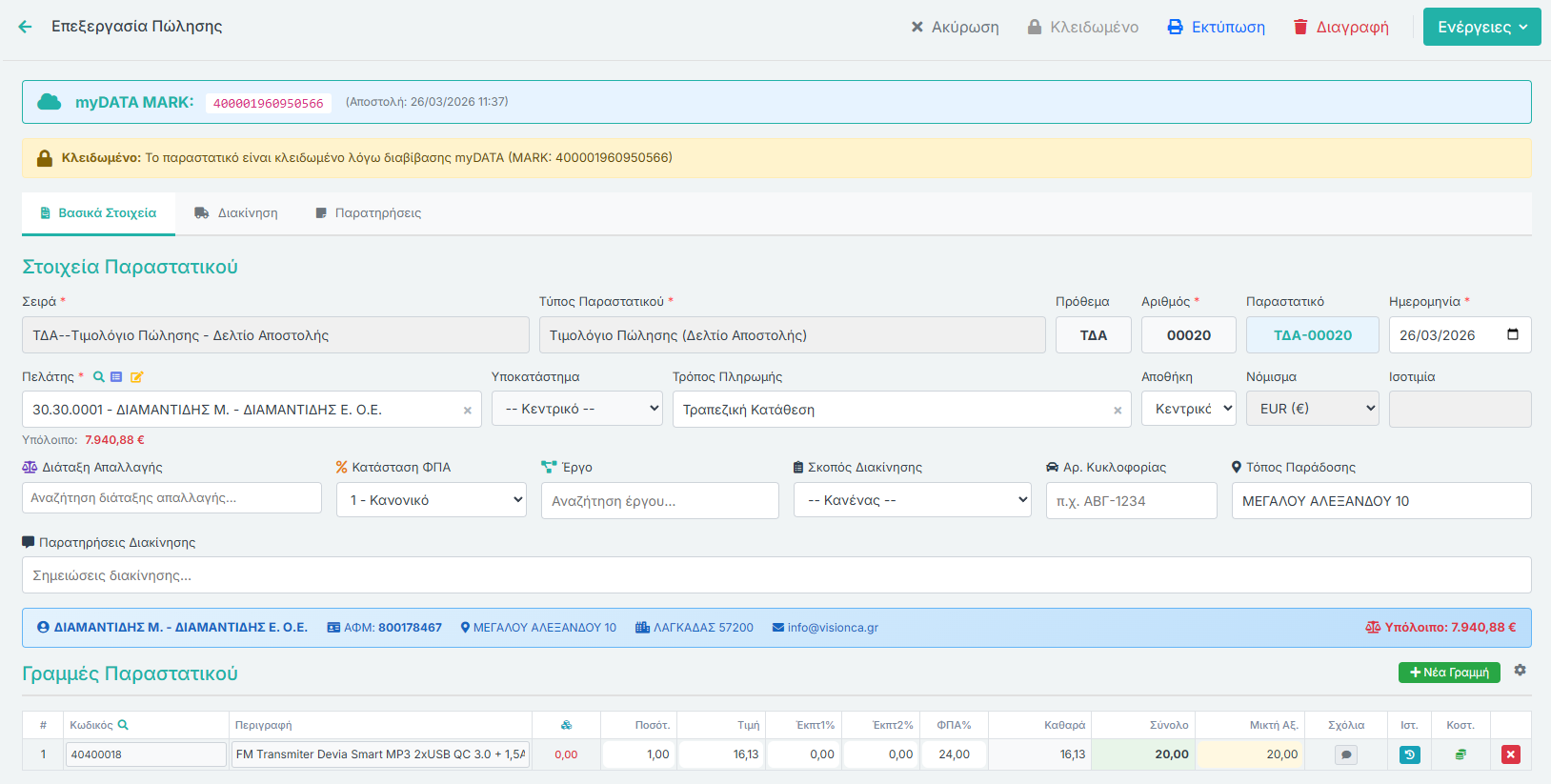Go back with the left arrow icon

25,27
